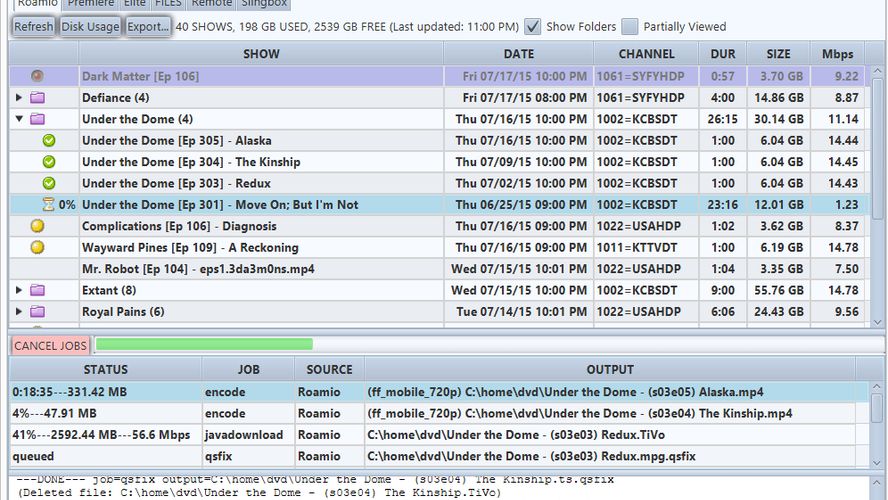Click hourglass icon on Ep 301 row
This screenshot has width=888, height=500.
49,204
